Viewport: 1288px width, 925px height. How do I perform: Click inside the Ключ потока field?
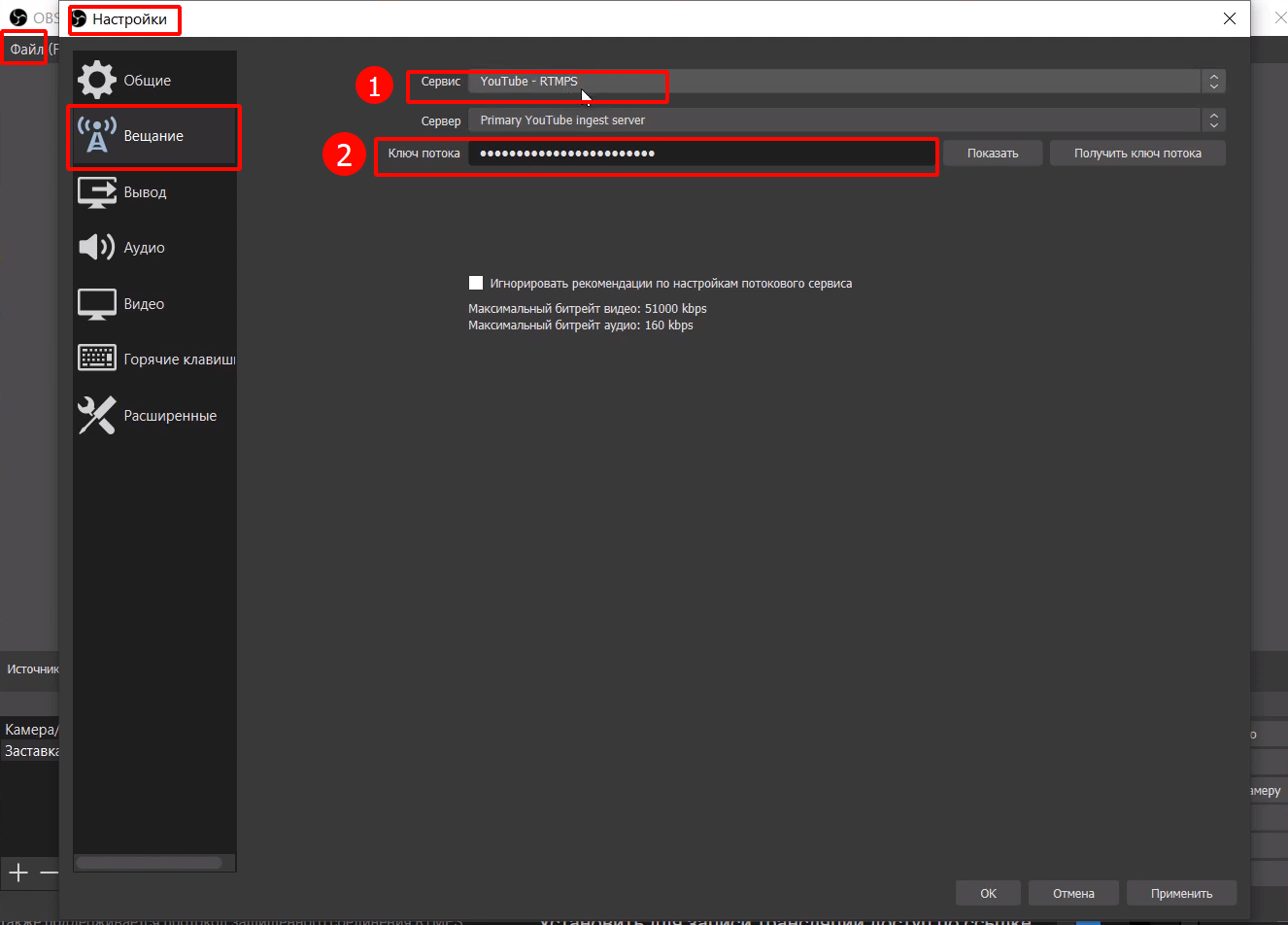click(x=699, y=154)
